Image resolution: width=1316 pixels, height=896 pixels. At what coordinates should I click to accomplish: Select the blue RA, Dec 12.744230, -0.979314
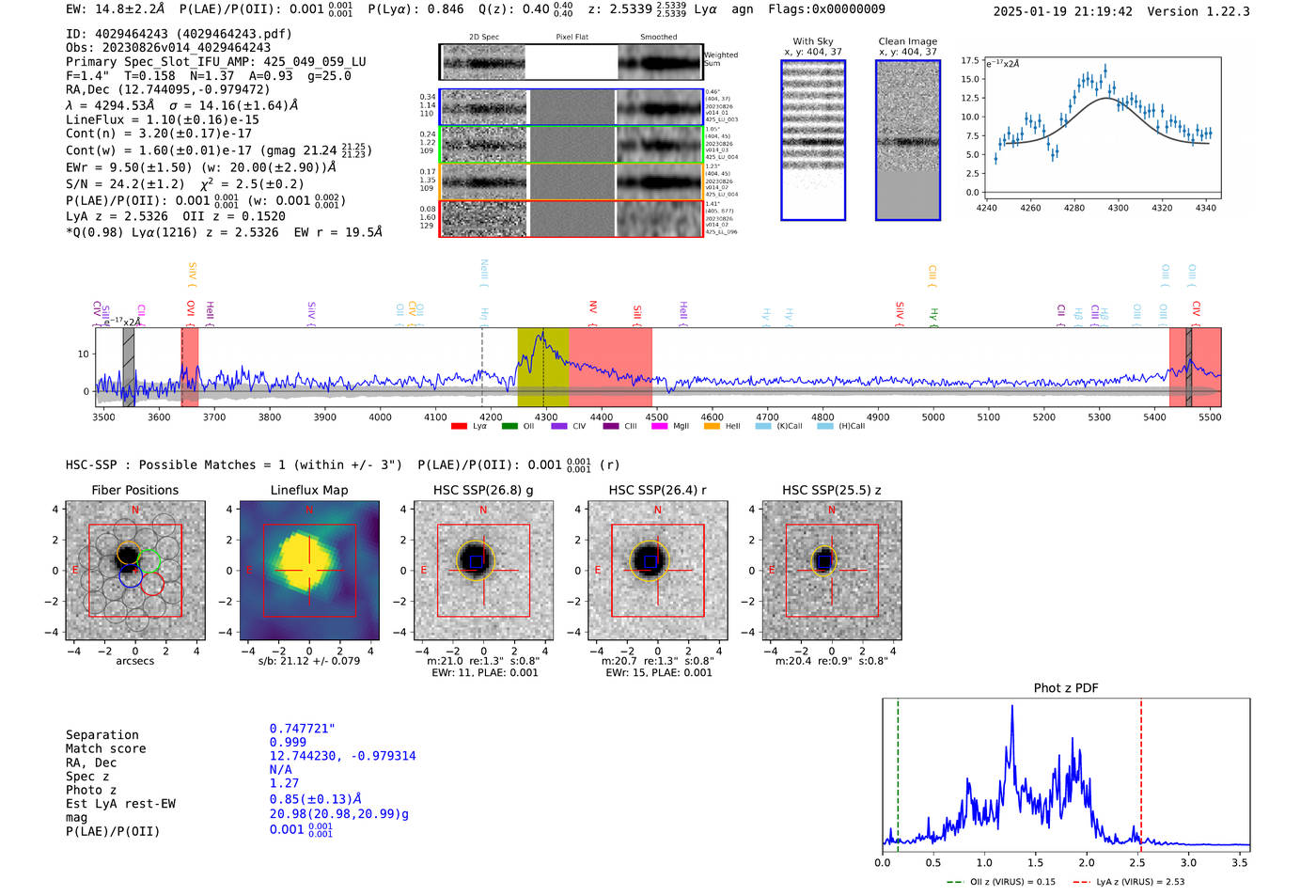pos(343,756)
